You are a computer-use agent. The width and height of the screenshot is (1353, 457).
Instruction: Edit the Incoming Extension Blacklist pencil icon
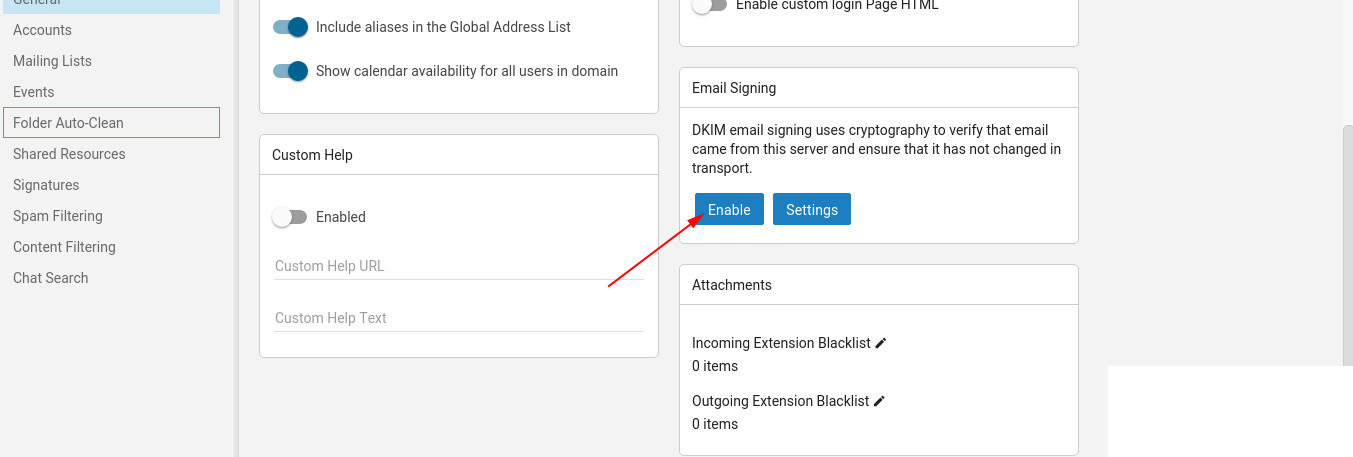pos(881,343)
